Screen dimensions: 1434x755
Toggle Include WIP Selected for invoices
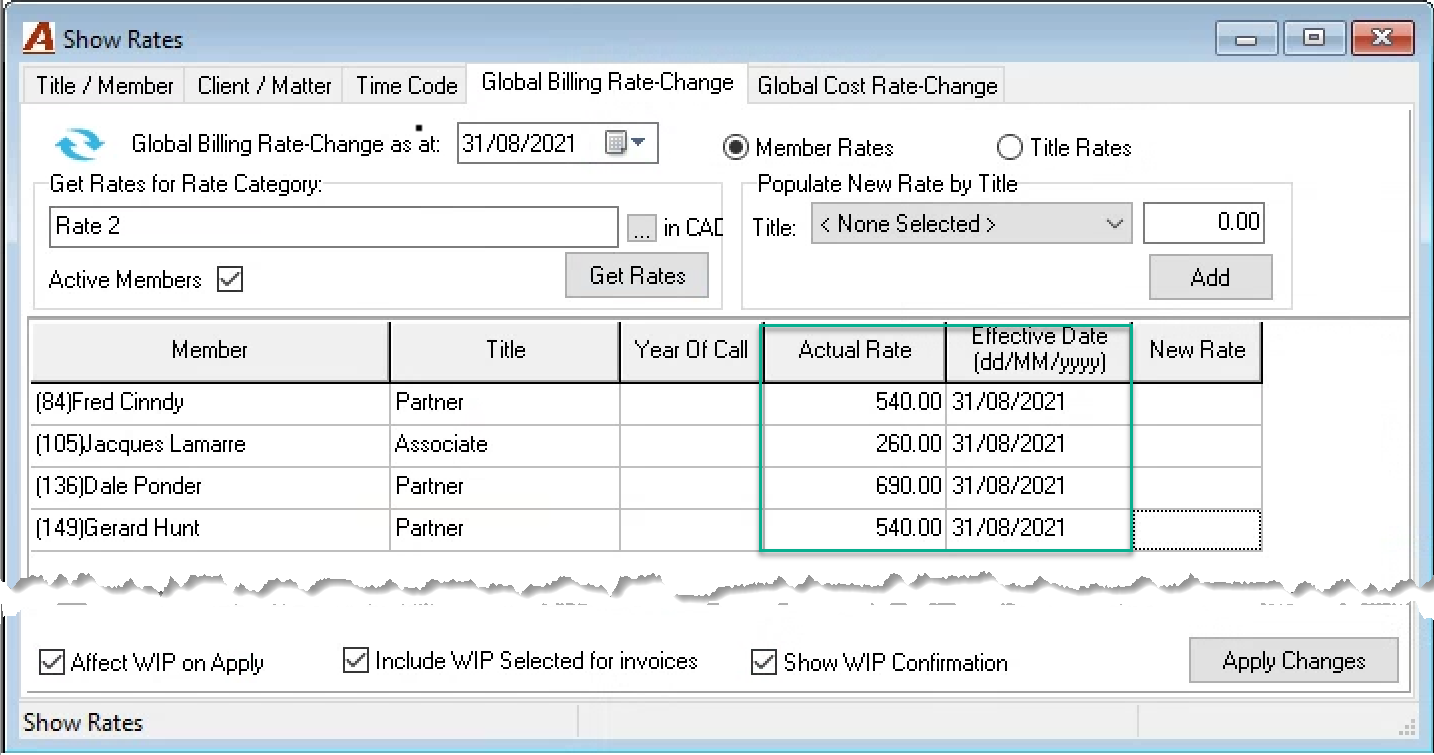click(x=356, y=661)
